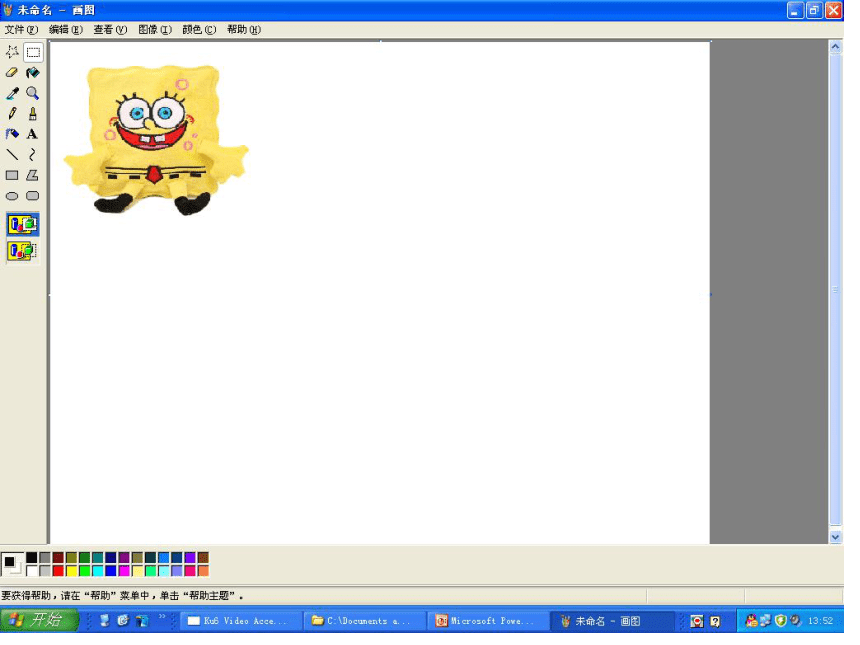Select the Free-Form Select tool
860x645 pixels.
click(12, 52)
